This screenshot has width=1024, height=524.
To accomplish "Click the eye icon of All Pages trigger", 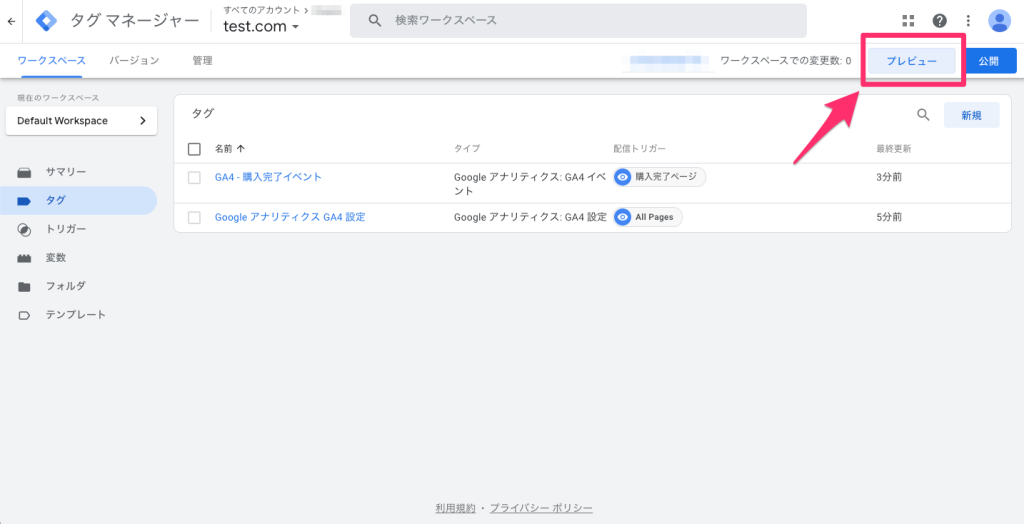I will pyautogui.click(x=623, y=217).
